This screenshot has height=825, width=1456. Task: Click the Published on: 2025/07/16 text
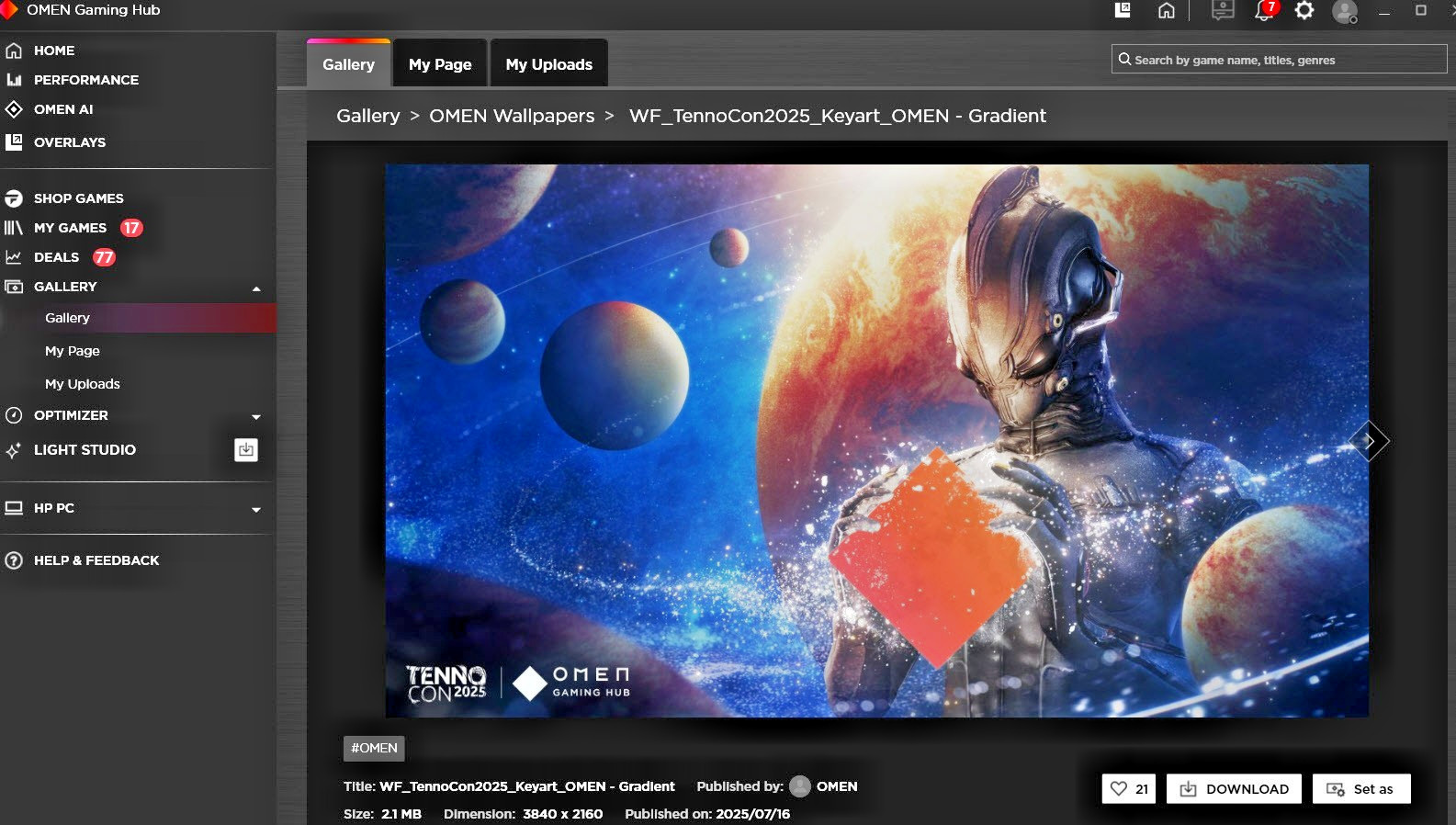707,814
